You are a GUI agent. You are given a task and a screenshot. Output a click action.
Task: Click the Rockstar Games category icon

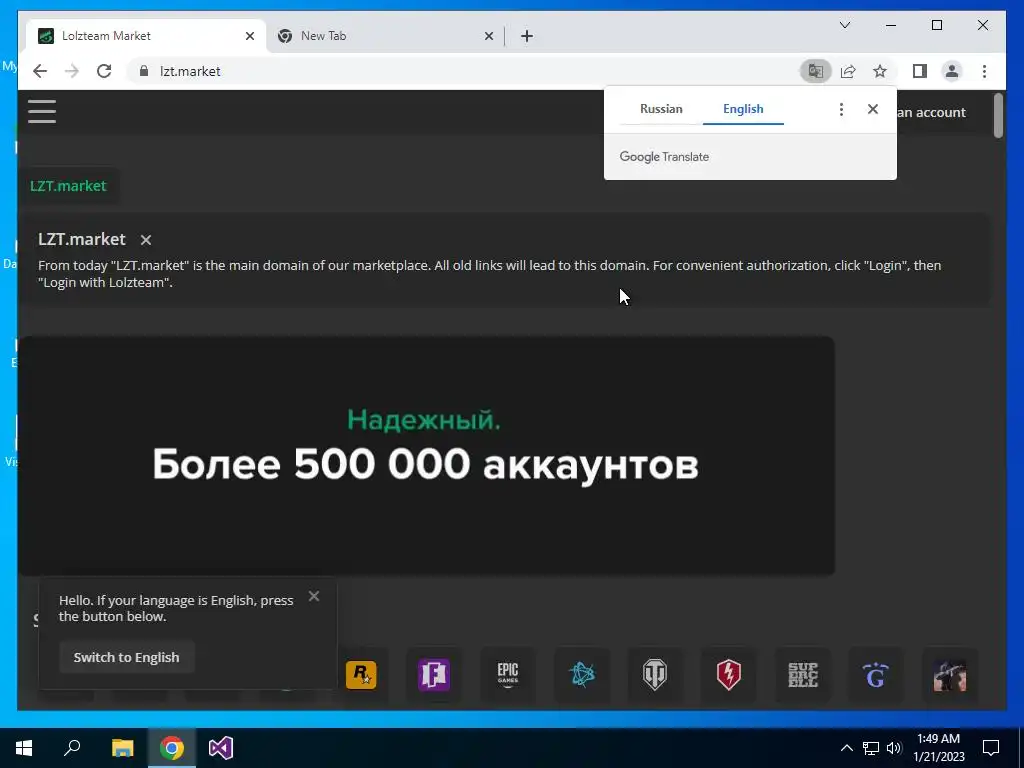(361, 675)
